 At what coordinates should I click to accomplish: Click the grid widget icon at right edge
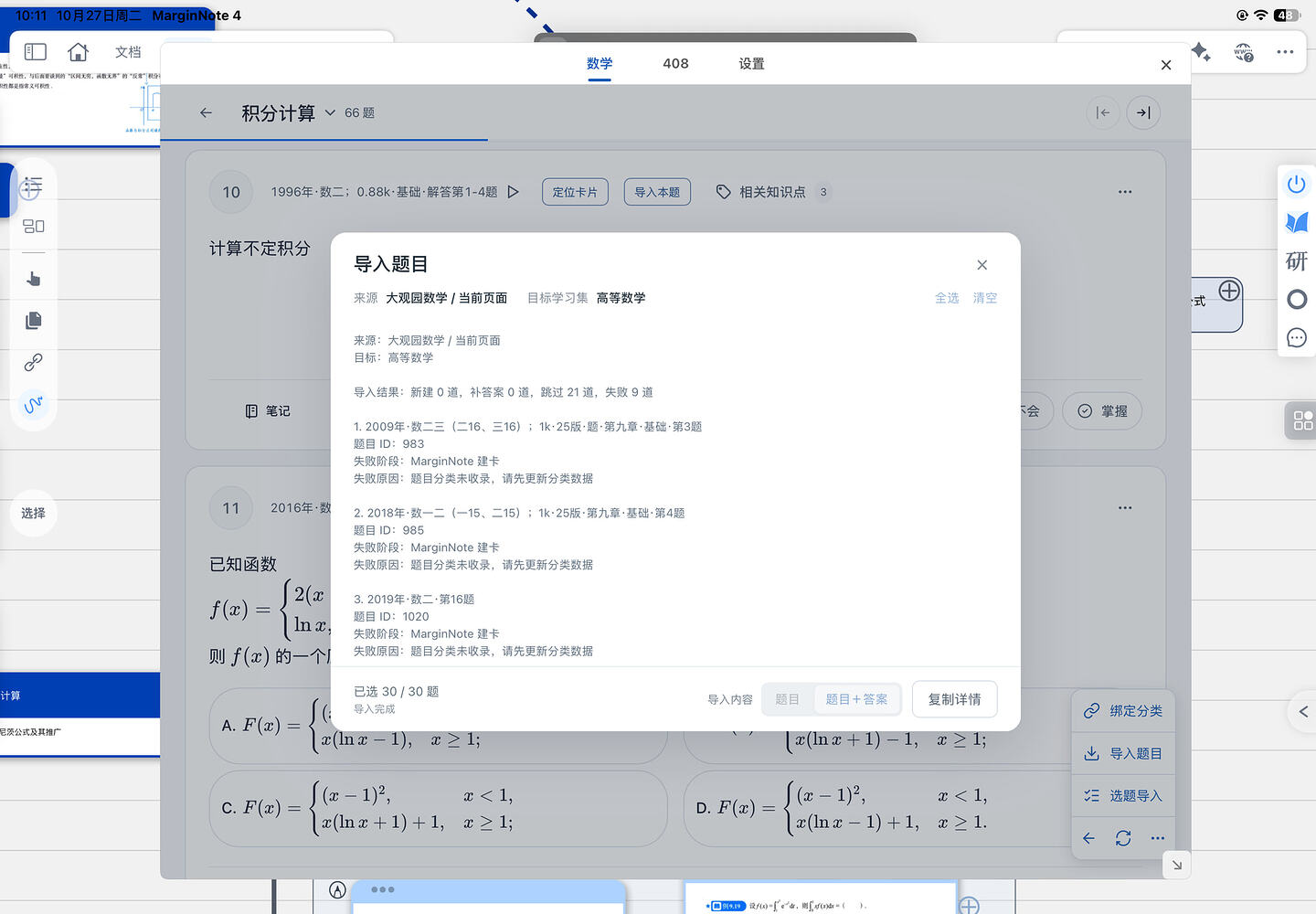(1303, 420)
